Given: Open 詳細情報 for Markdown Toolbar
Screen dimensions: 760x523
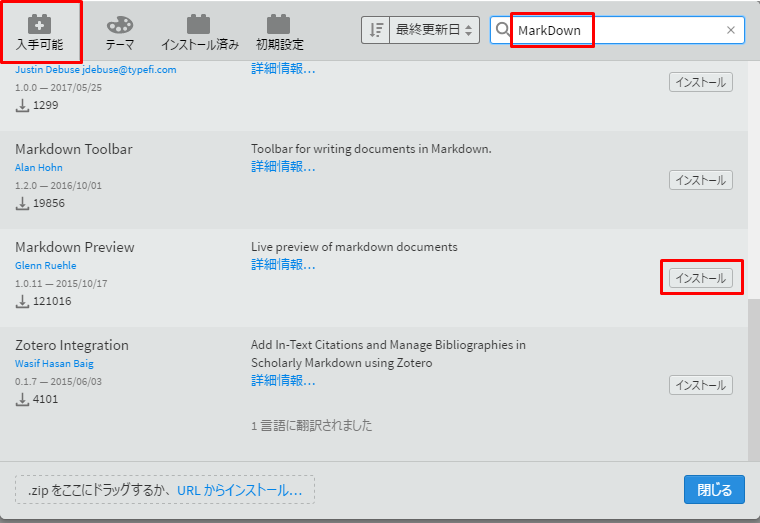Looking at the screenshot, I should pos(283,167).
